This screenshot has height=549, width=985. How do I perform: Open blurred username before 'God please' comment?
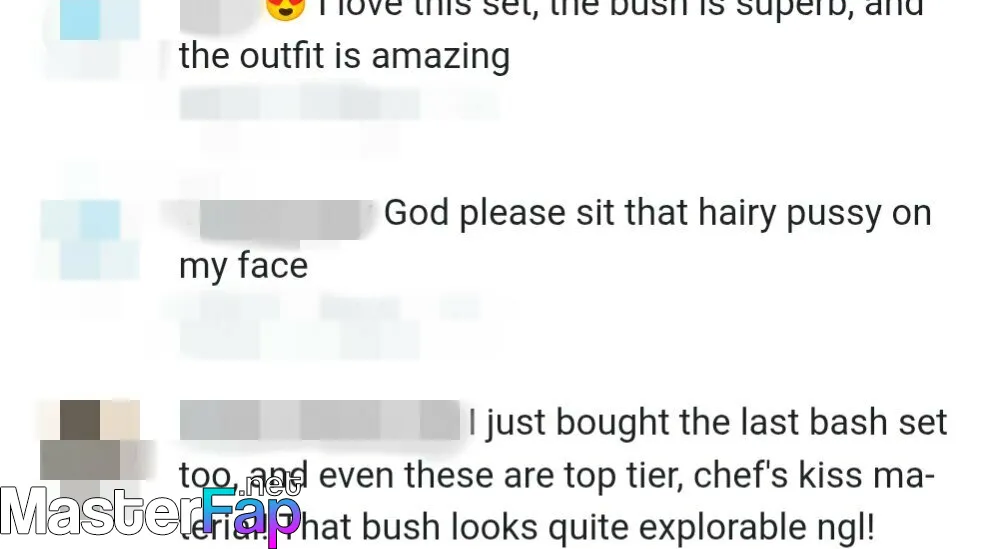[280, 219]
